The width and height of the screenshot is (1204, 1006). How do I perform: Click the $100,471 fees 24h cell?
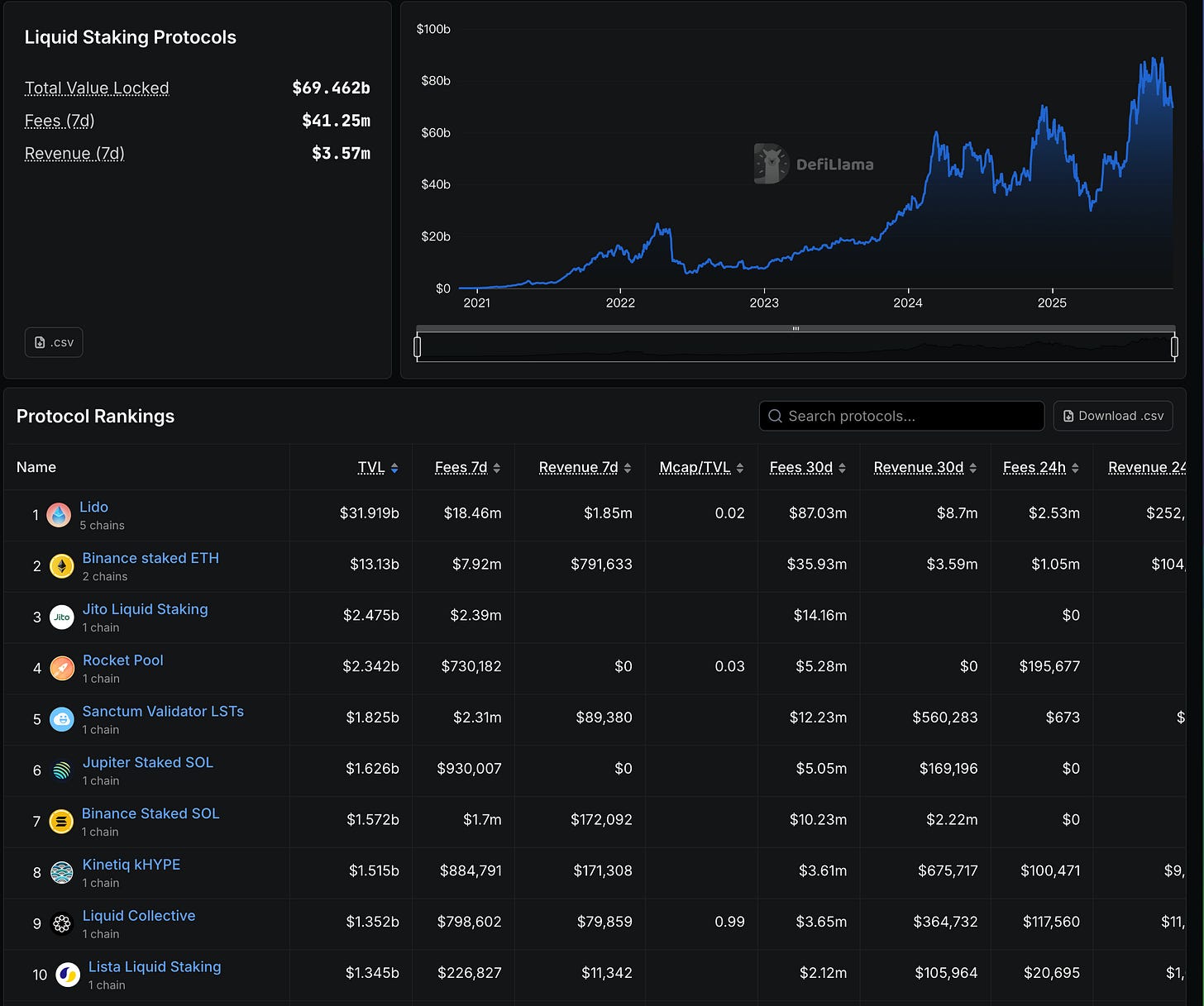(x=1050, y=871)
